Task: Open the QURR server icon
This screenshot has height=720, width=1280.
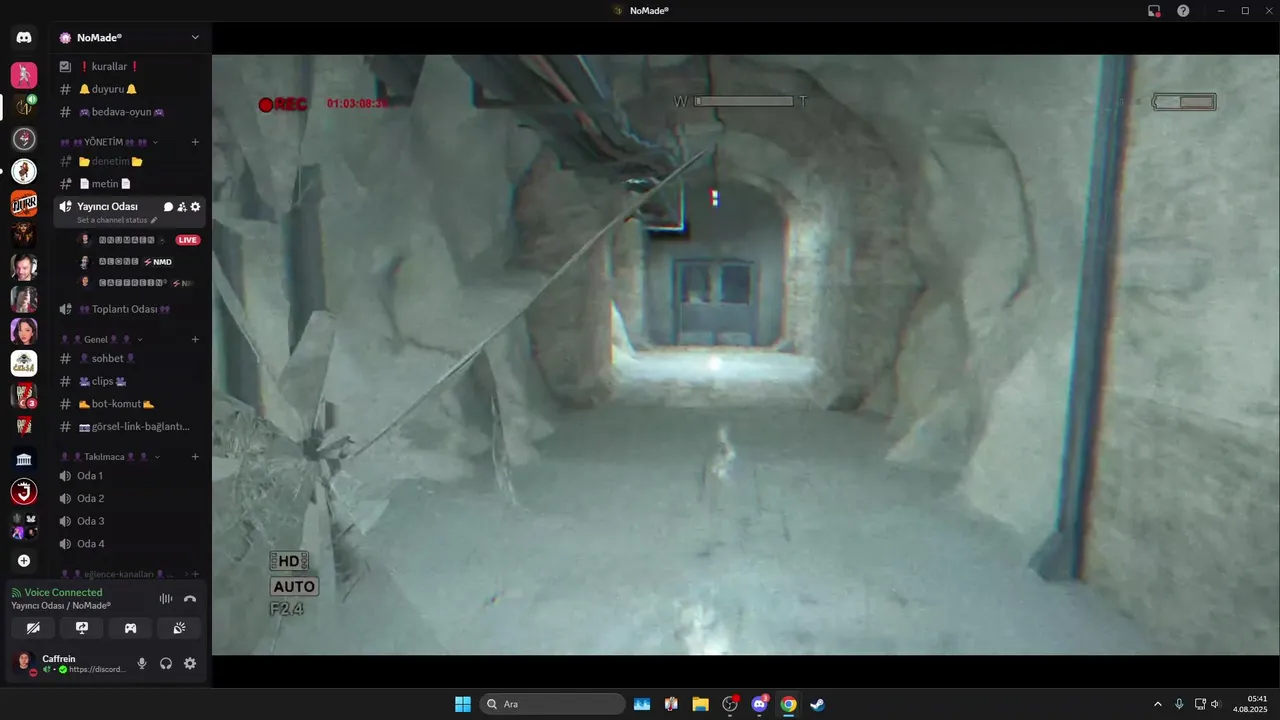Action: tap(24, 203)
